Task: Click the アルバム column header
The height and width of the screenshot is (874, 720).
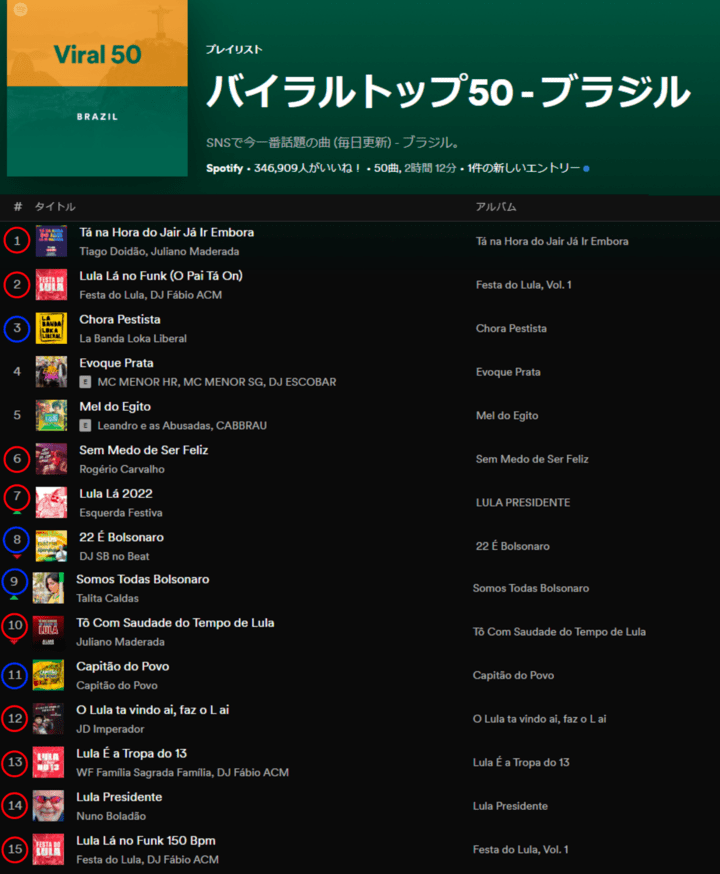Action: coord(495,206)
